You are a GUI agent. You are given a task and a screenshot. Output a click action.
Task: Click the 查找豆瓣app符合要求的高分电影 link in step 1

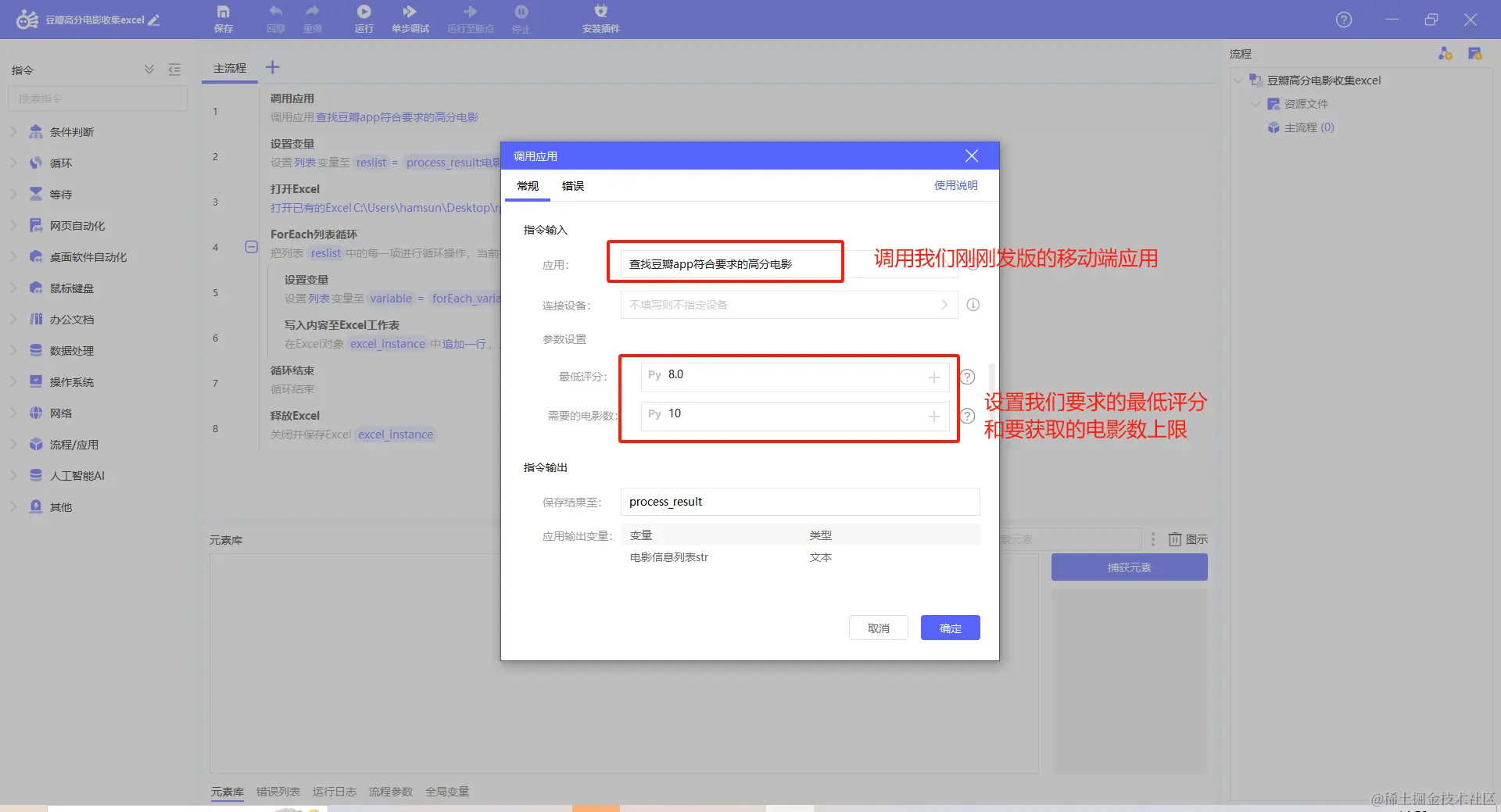[397, 117]
